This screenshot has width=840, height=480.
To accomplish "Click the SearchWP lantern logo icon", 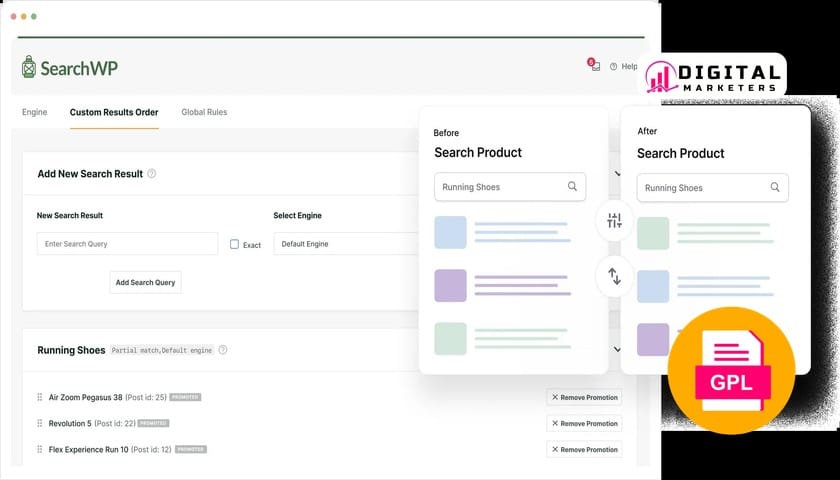I will pyautogui.click(x=29, y=66).
